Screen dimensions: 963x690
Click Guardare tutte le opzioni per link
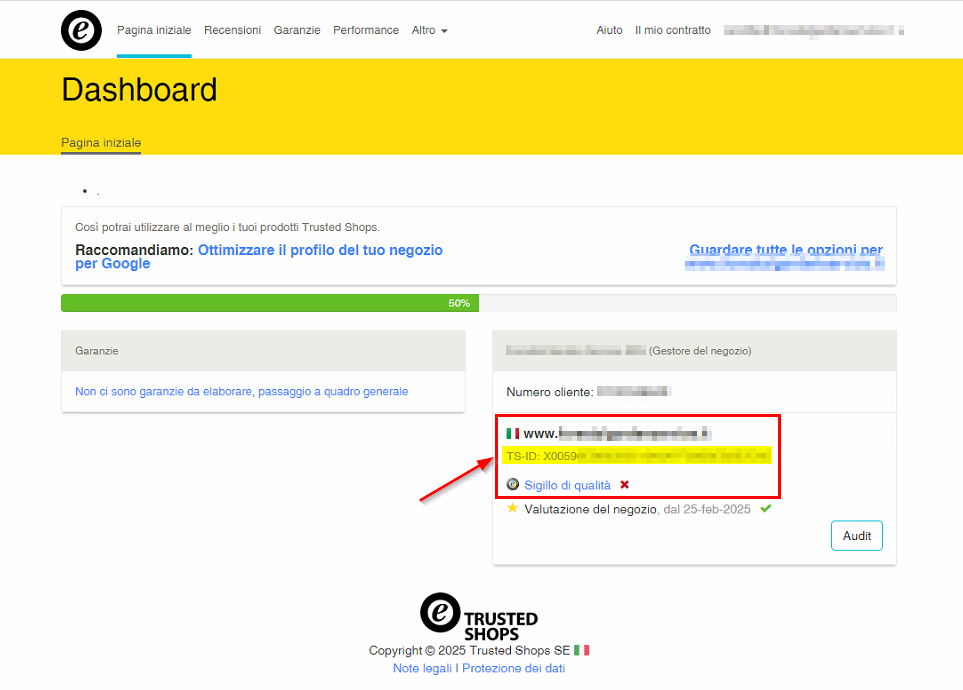(x=786, y=249)
